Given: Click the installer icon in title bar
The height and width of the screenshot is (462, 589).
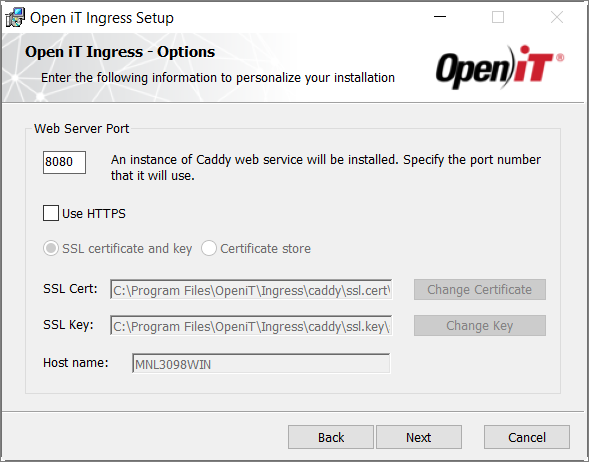Looking at the screenshot, I should pos(15,17).
